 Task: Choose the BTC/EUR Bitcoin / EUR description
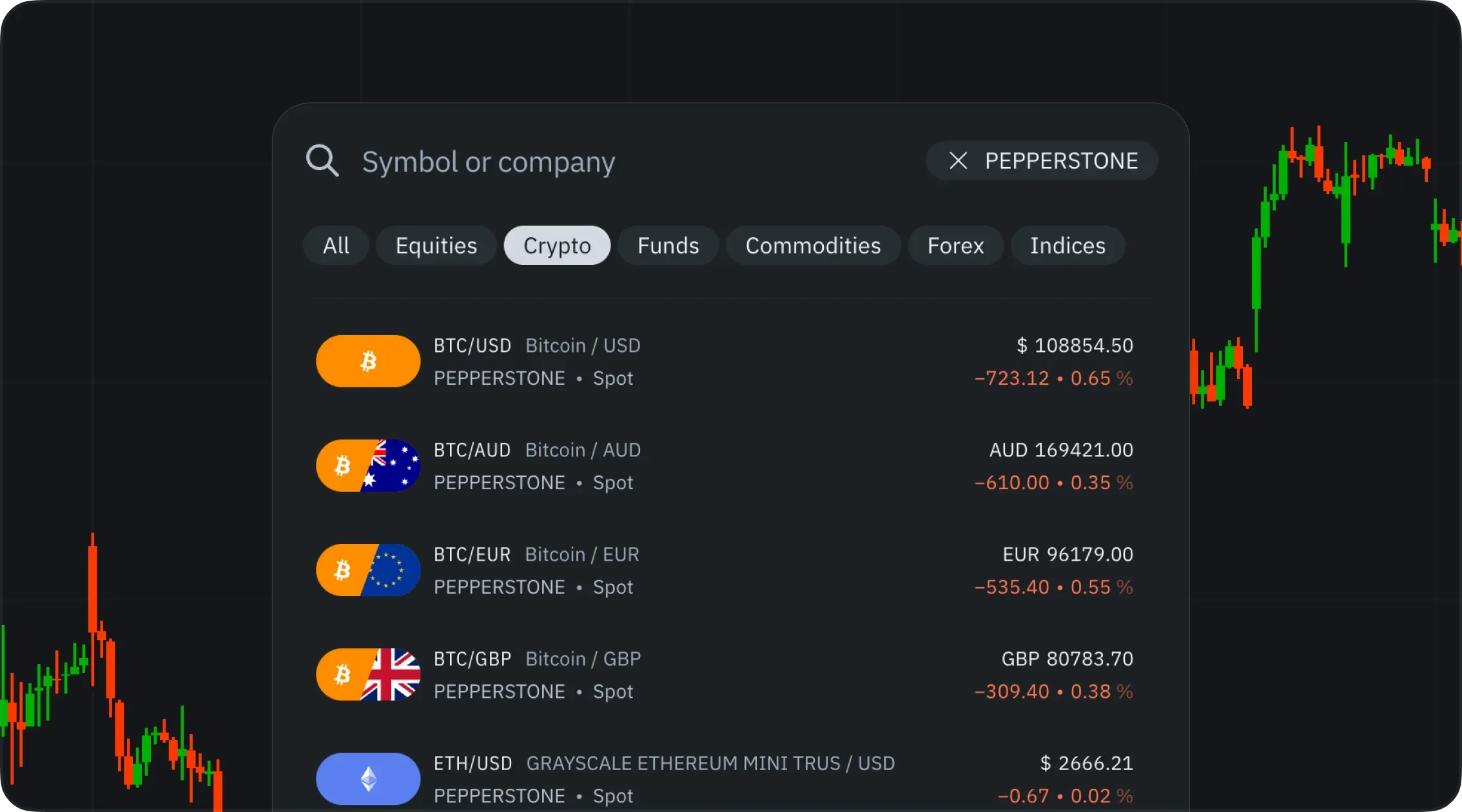(582, 555)
